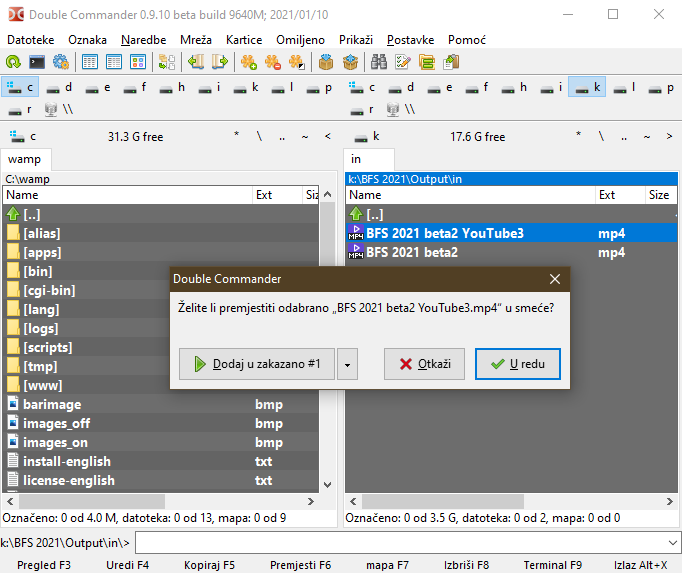This screenshot has height=573, width=682.
Task: Open the Pomoć menu
Action: coord(467,40)
